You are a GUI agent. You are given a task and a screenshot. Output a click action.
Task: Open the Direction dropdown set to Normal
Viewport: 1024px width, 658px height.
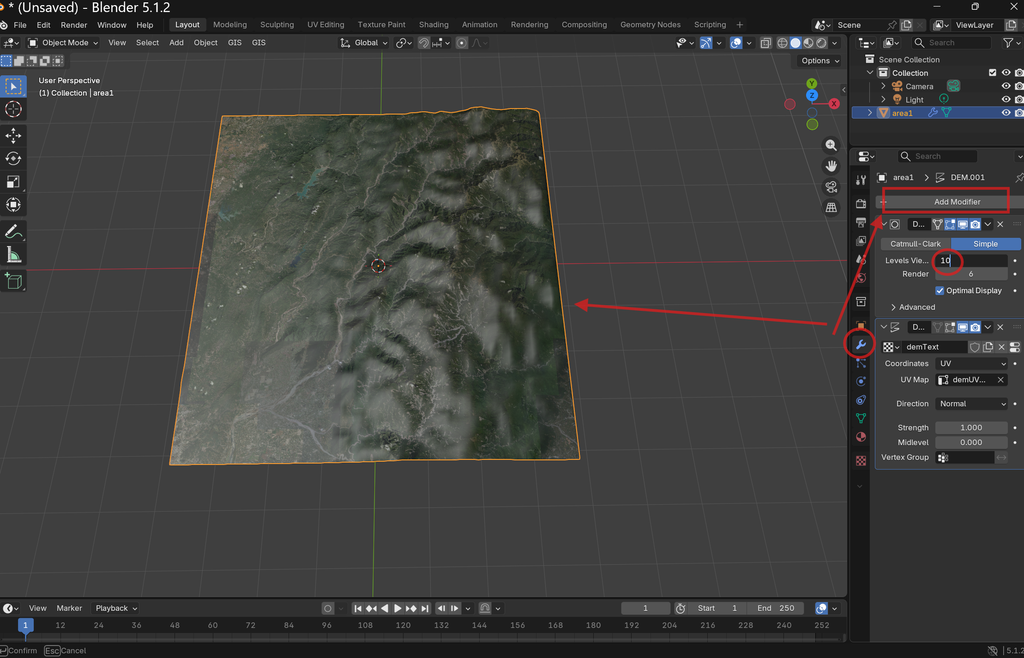point(972,403)
